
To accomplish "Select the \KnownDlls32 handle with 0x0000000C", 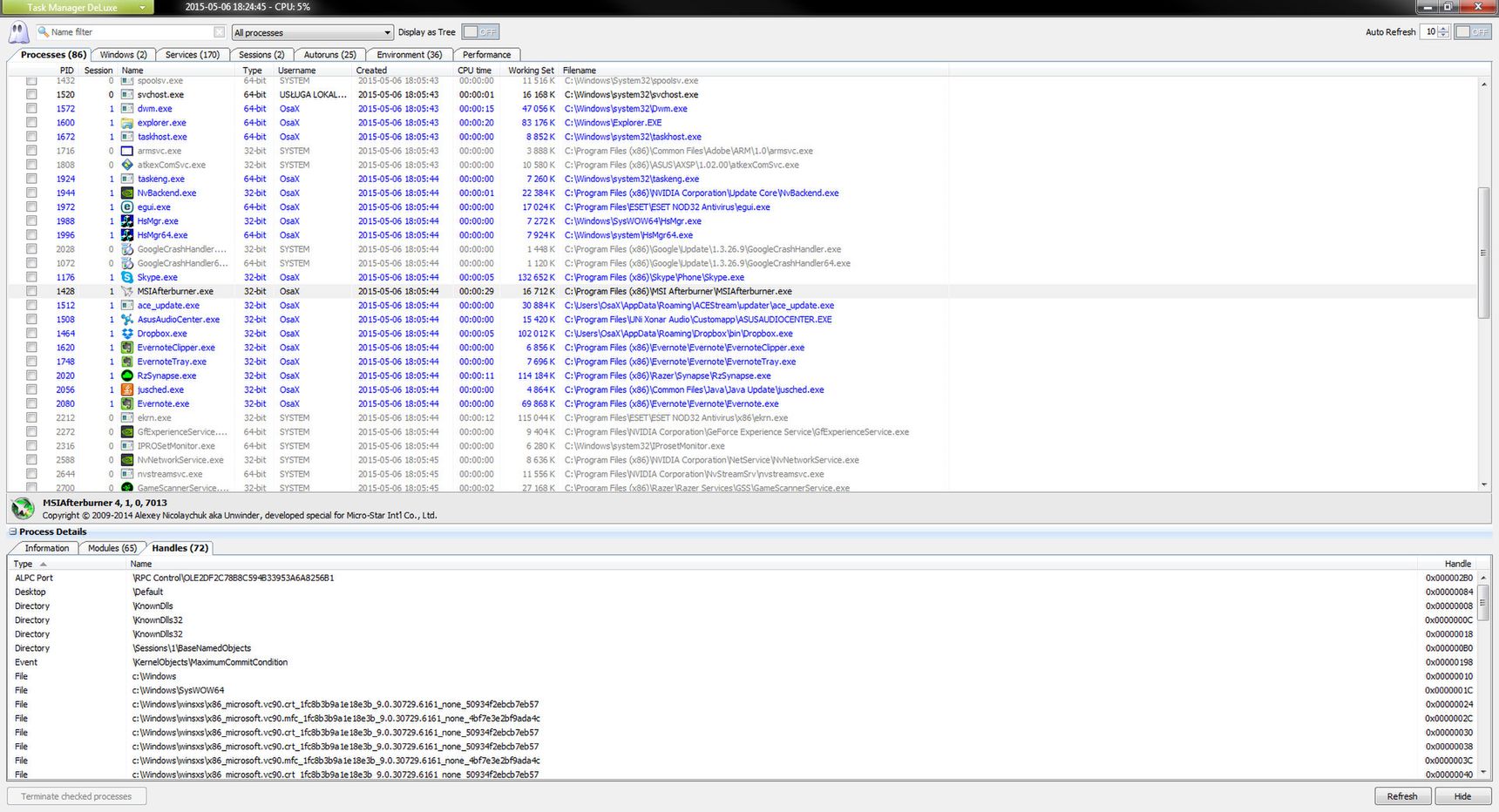I will coord(158,620).
